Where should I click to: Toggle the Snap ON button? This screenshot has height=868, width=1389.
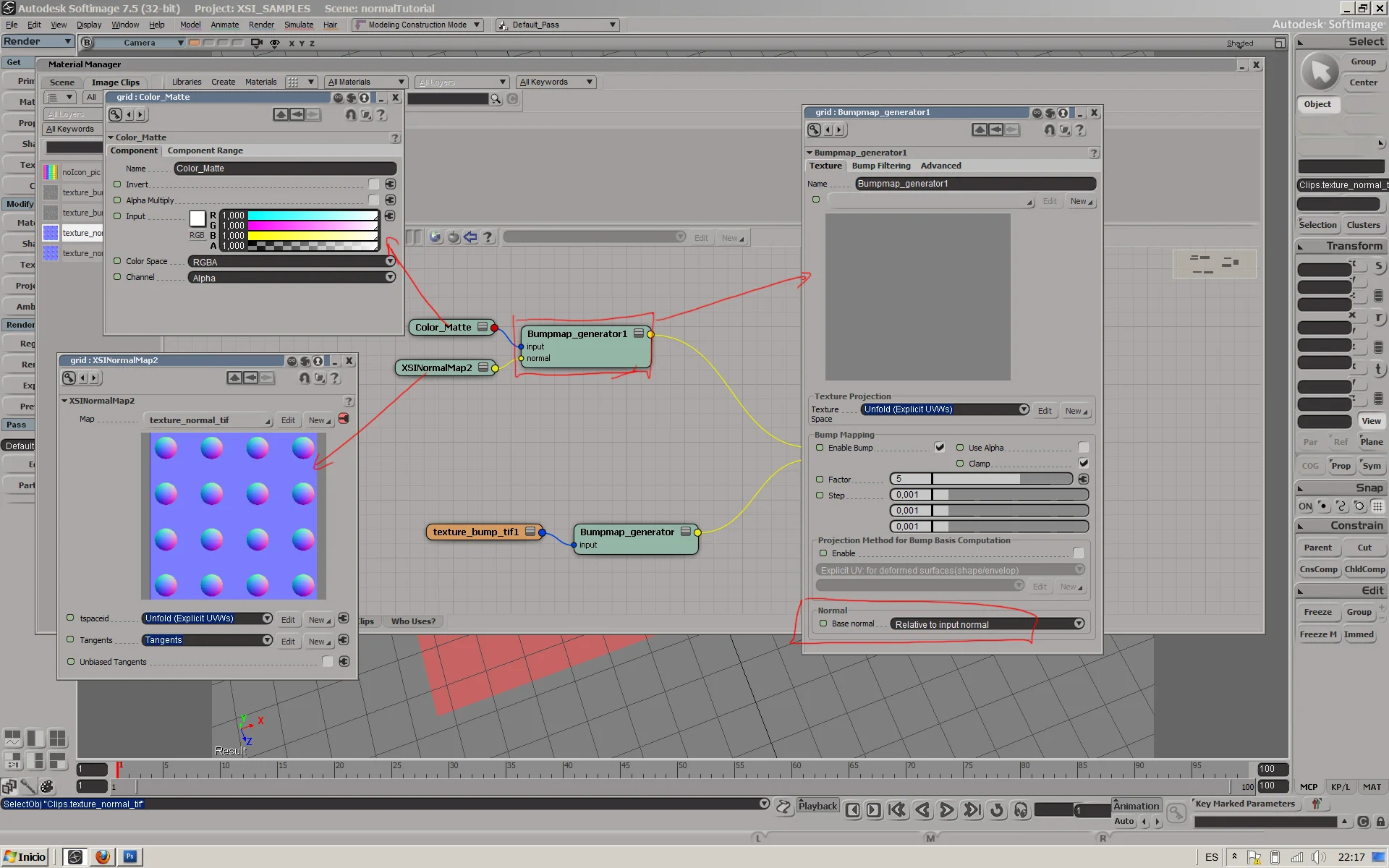click(1305, 506)
